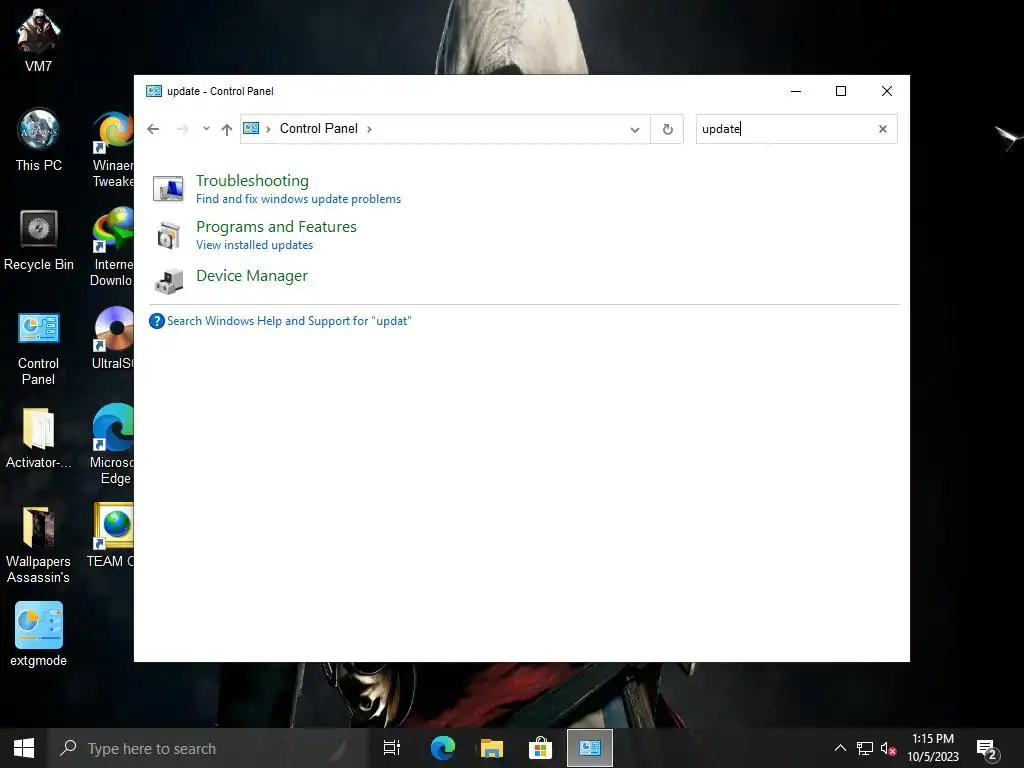The width and height of the screenshot is (1024, 768).
Task: Click the forward navigation arrow
Action: tap(182, 129)
